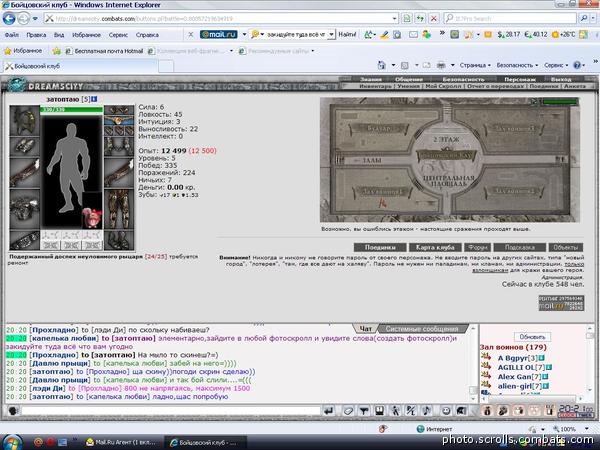Viewport: 600px width, 450px height.
Task: Click the boots slot at bottom right of equipment
Action: (119, 240)
